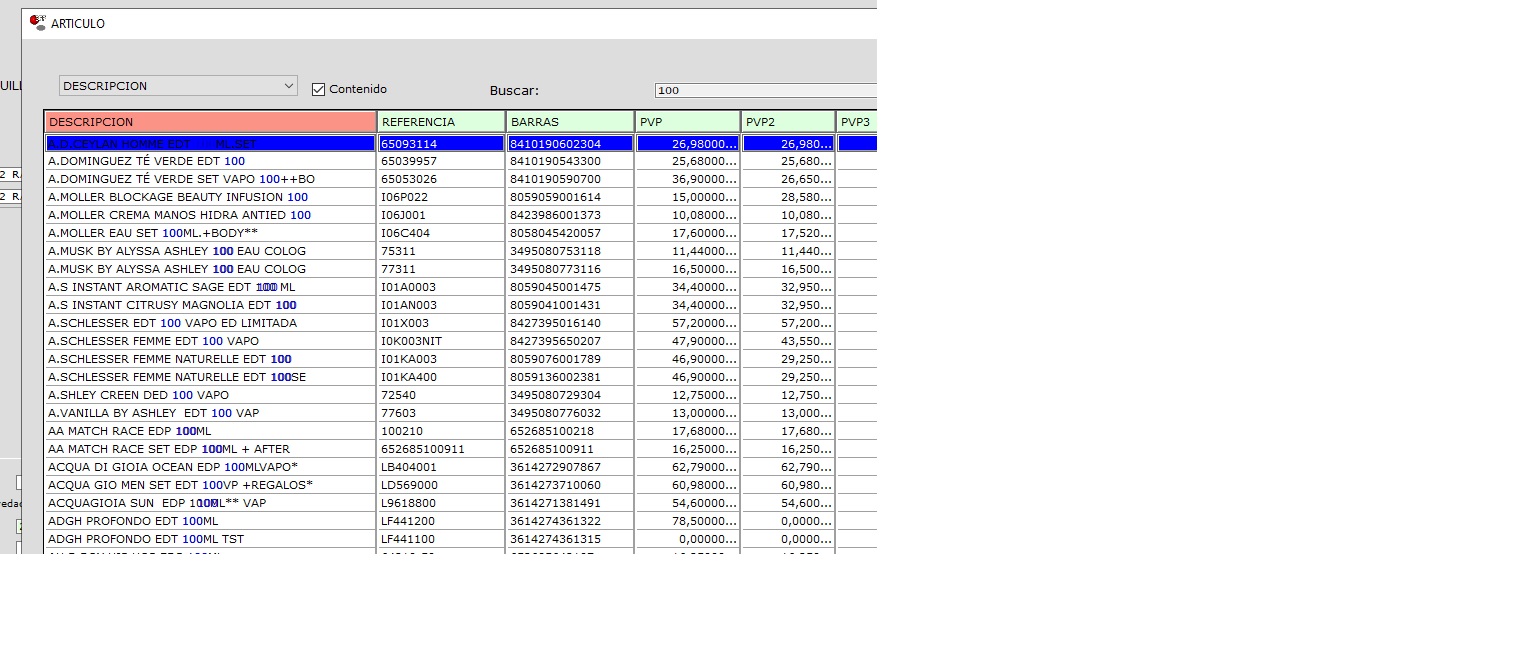This screenshot has height=648, width=1536.
Task: Click PVP value 78,50000 for ADGH PROFONDO
Action: pyautogui.click(x=688, y=521)
